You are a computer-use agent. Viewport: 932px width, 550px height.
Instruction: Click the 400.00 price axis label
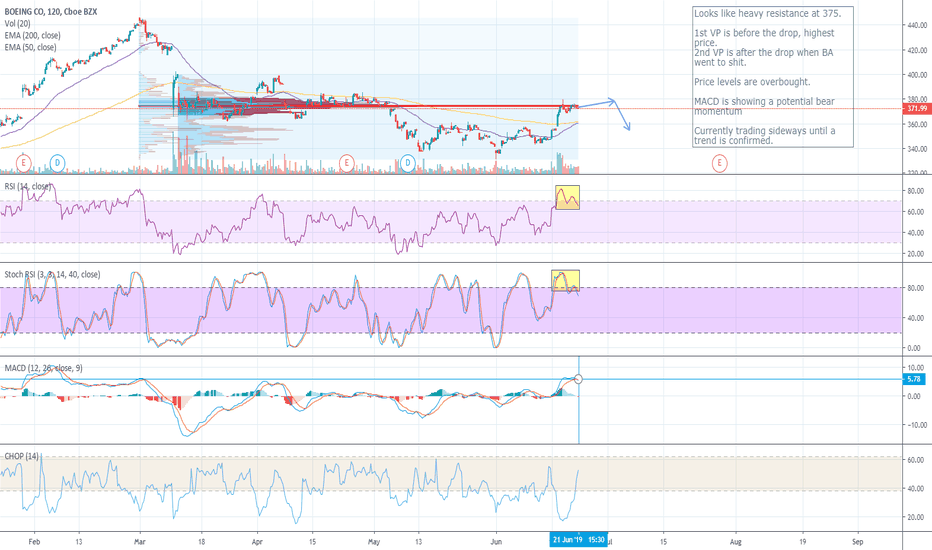click(917, 74)
